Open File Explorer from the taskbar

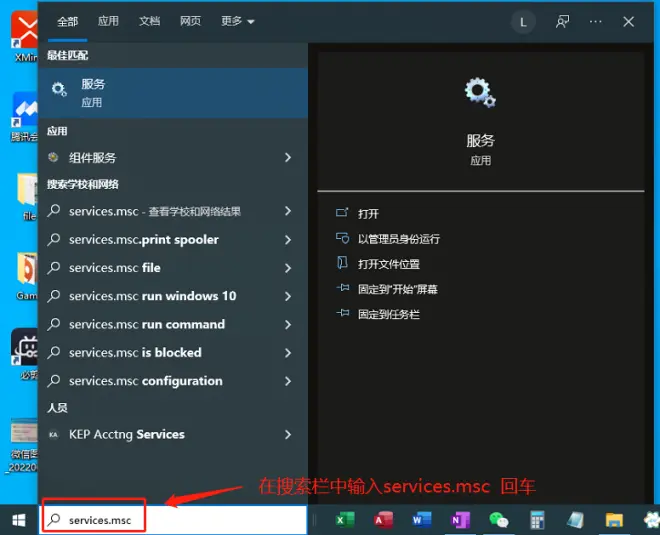click(614, 520)
